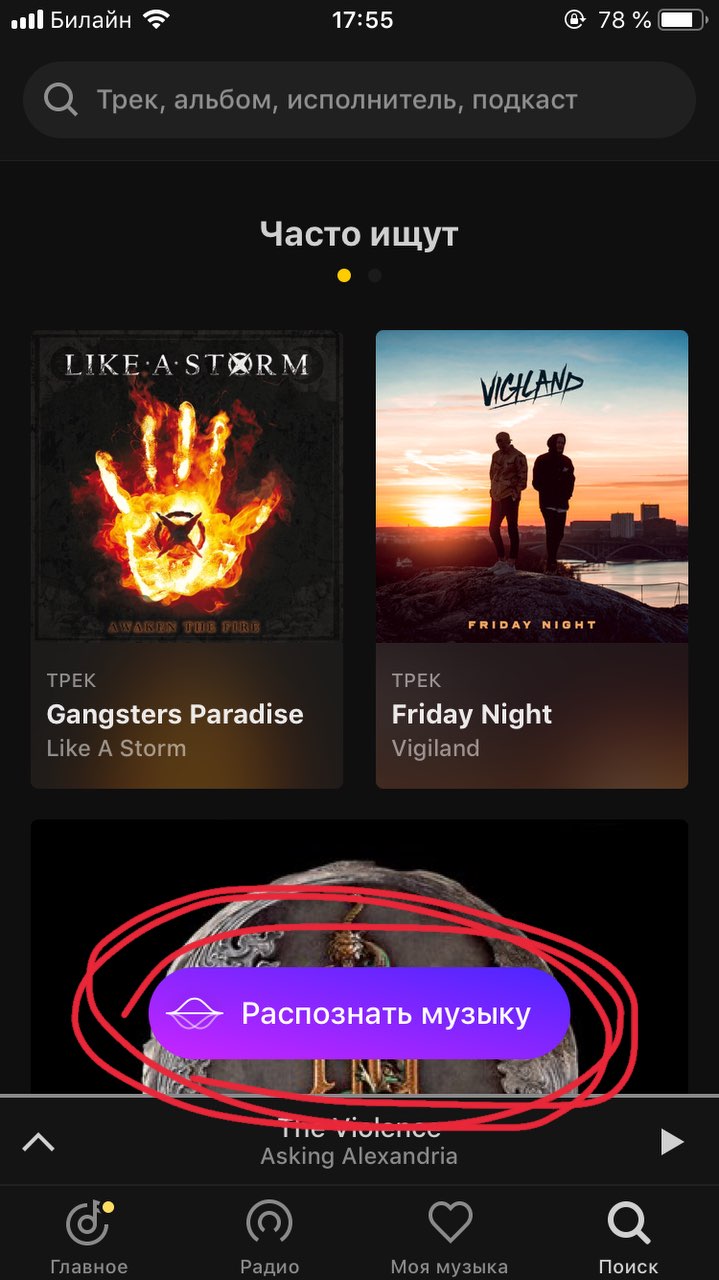The width and height of the screenshot is (719, 1280).
Task: Tap the battery indicator in status bar
Action: pos(682,19)
